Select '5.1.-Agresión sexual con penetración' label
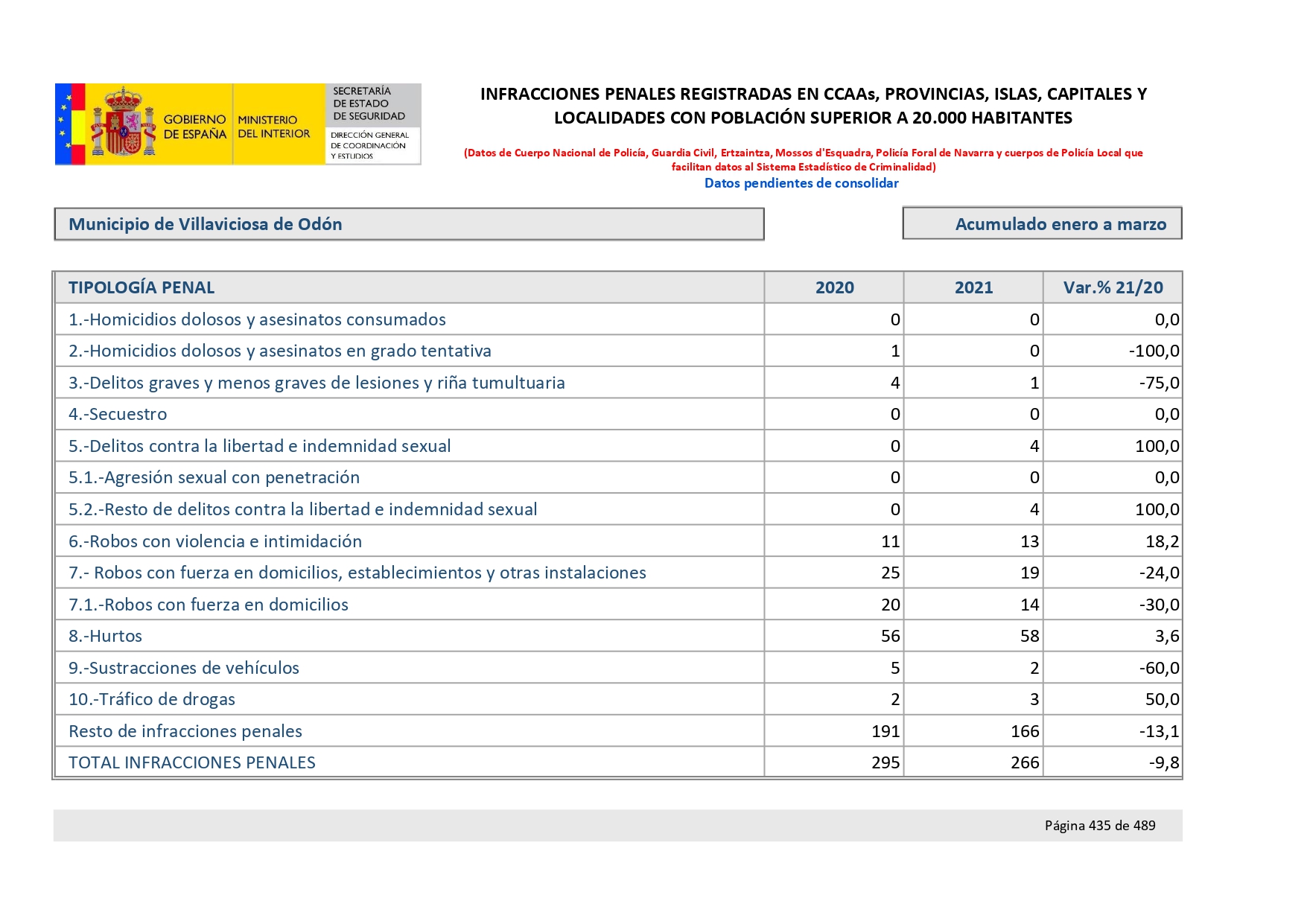 click(x=214, y=477)
